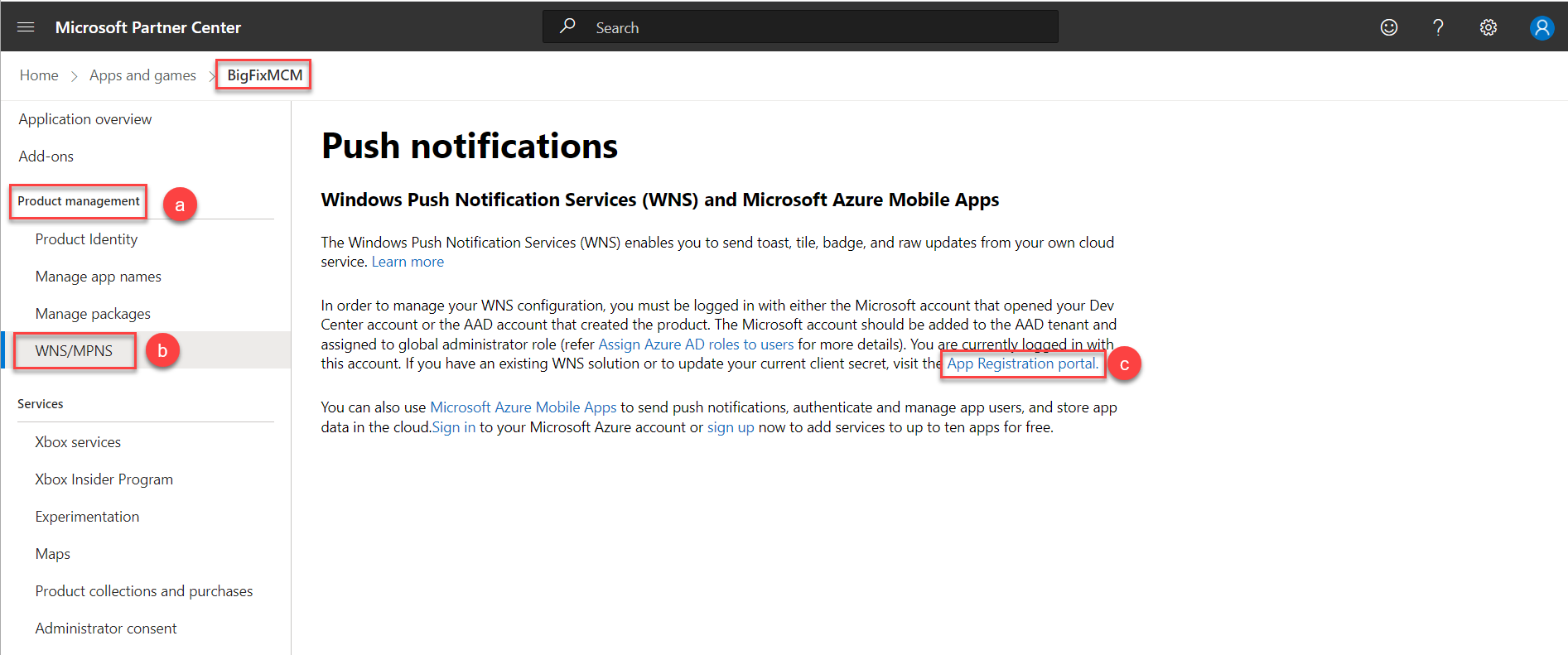This screenshot has width=1568, height=655.
Task: Collapse the Services section header
Action: [41, 404]
